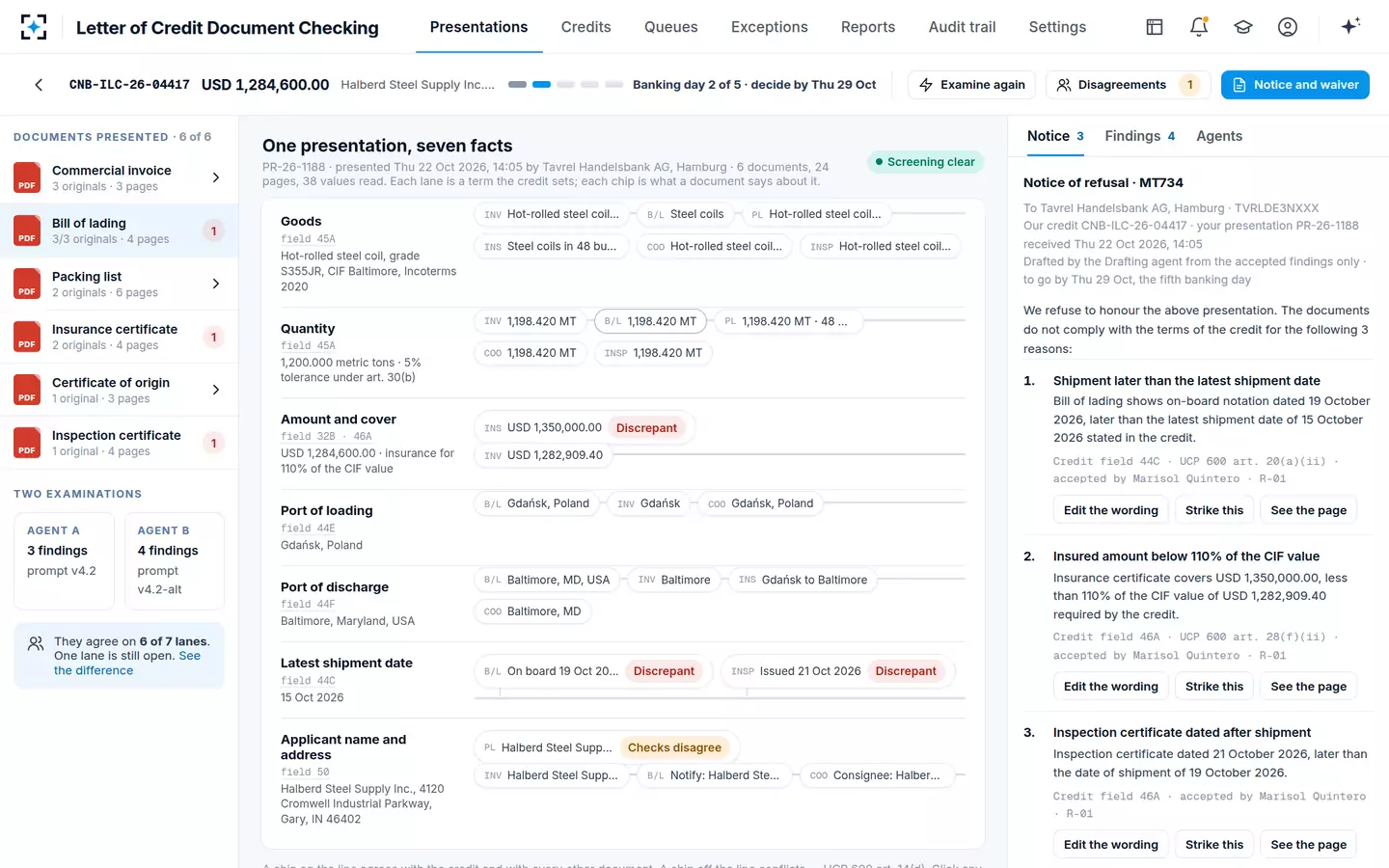Click the Inspection certificate PDF icon
This screenshot has height=868, width=1389.
pos(27,443)
